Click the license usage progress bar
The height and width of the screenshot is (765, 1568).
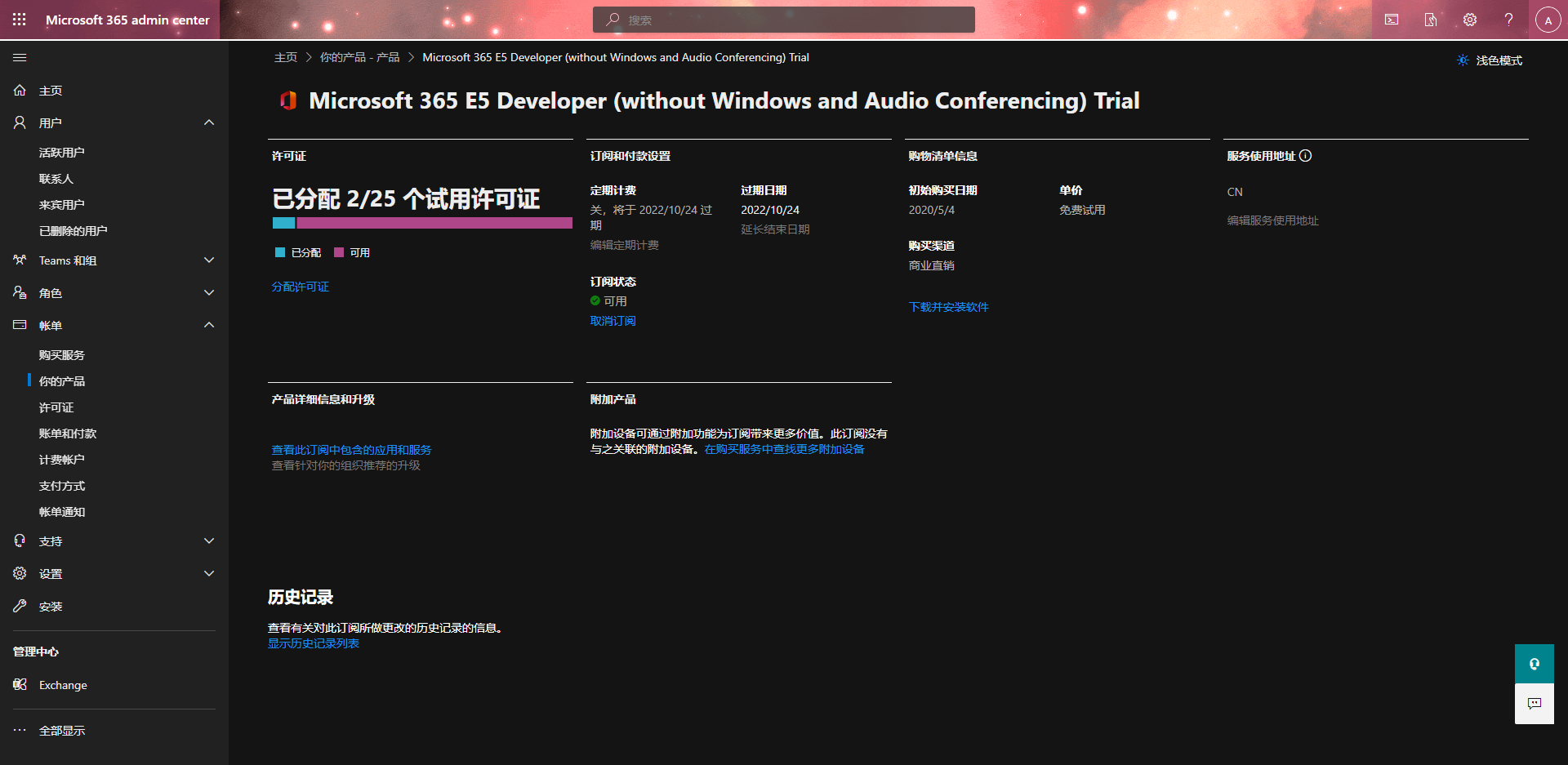(x=422, y=223)
